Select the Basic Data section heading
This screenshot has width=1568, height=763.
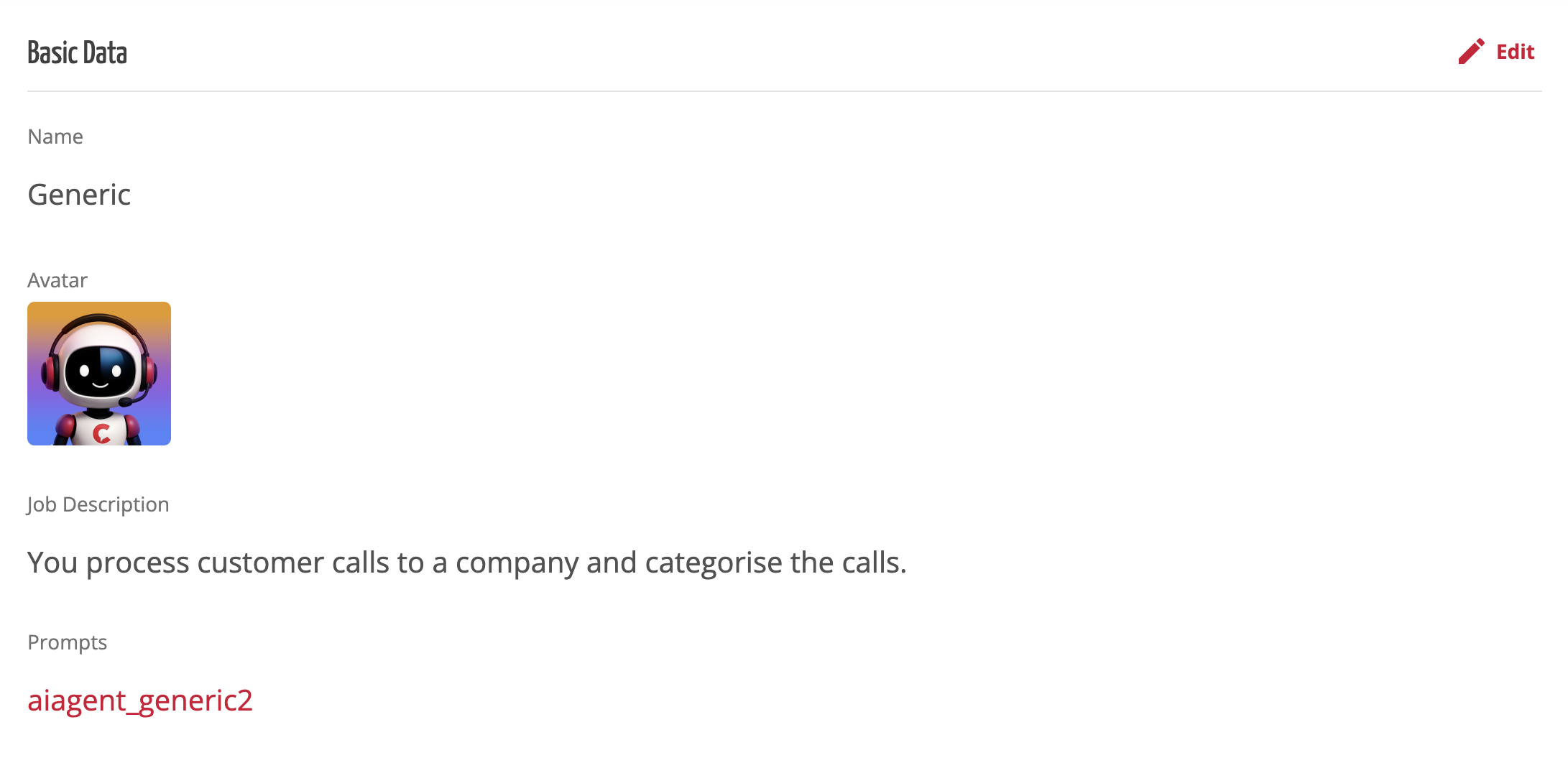78,53
